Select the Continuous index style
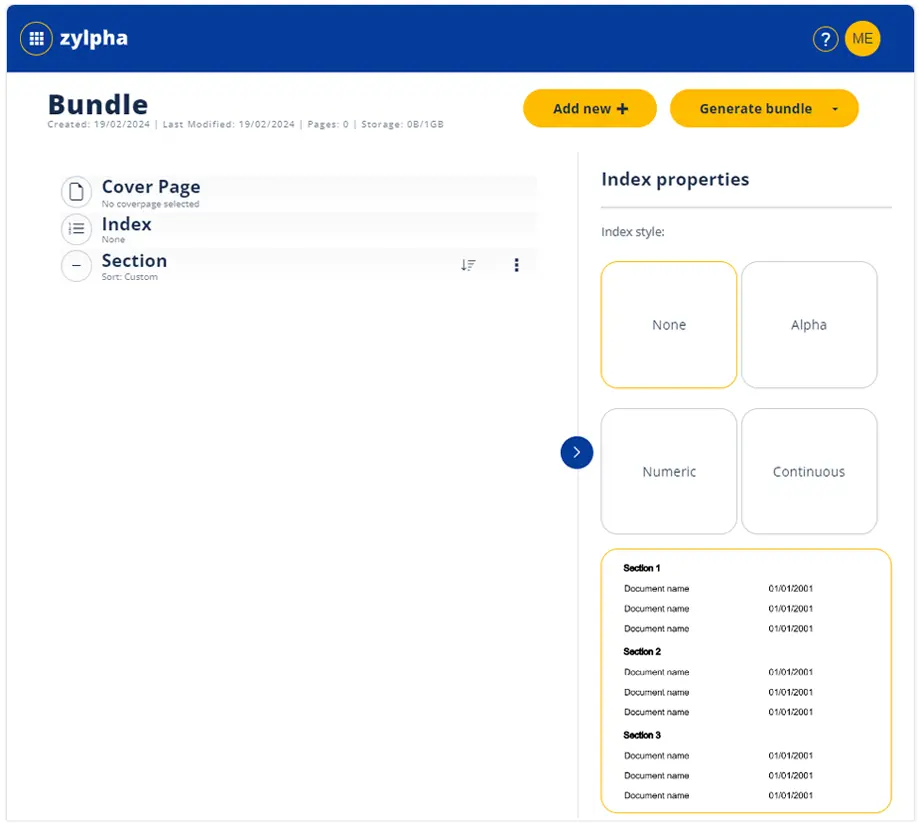Image resolution: width=920 pixels, height=830 pixels. 808,471
